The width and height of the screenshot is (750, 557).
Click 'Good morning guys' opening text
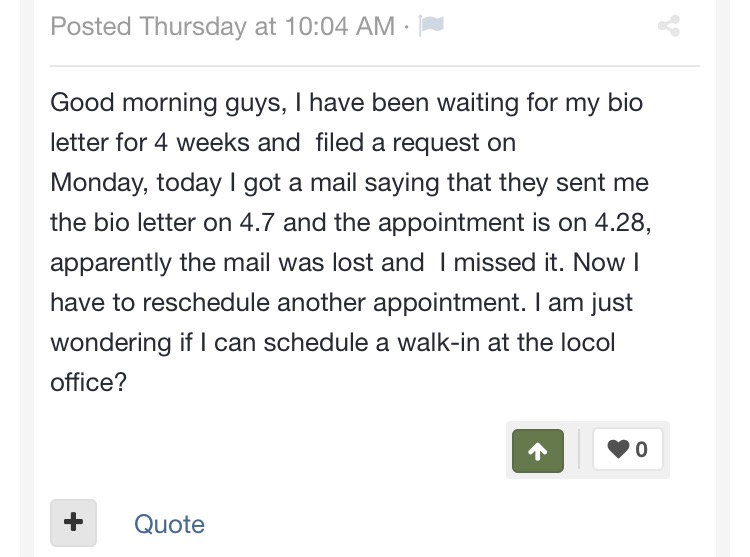pyautogui.click(x=167, y=103)
